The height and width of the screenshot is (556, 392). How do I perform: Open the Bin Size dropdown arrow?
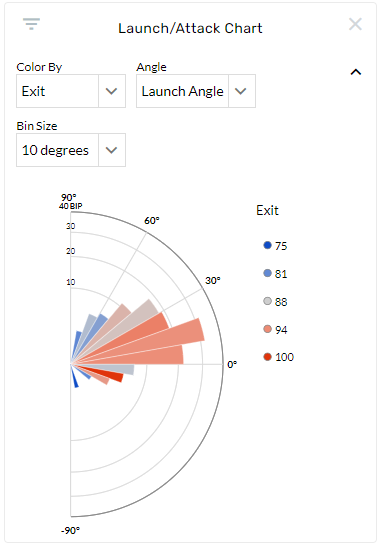[x=112, y=150]
